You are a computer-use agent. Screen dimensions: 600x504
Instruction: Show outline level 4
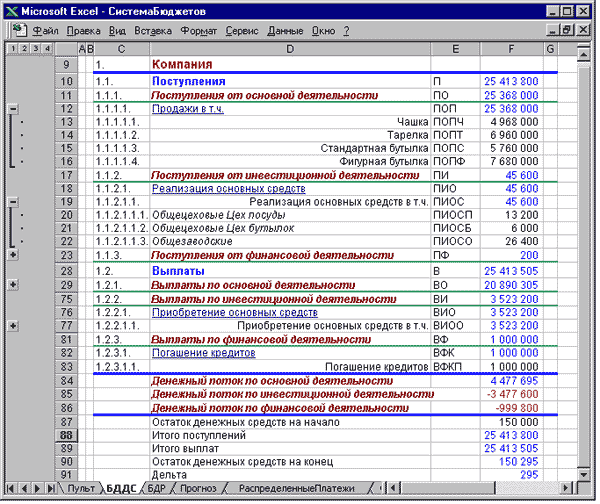click(47, 49)
